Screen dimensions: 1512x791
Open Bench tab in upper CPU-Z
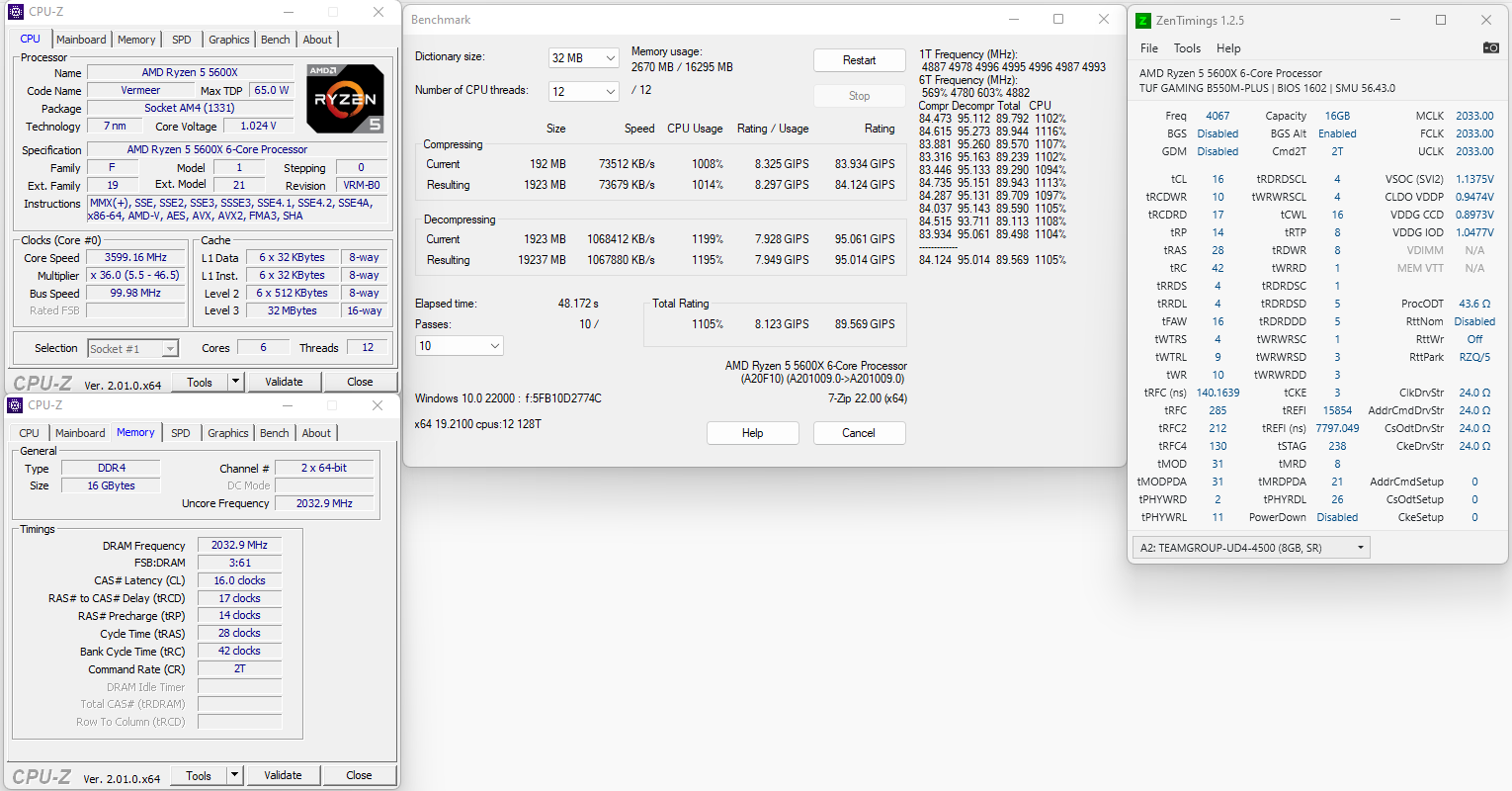click(x=276, y=40)
